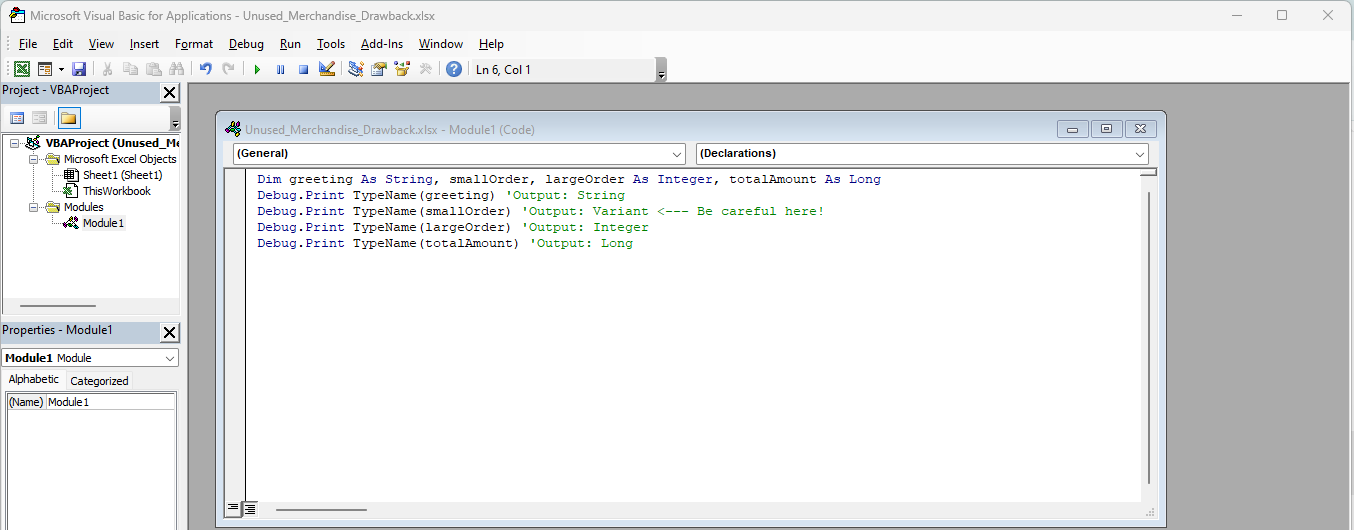Open the Format menu

pos(194,44)
